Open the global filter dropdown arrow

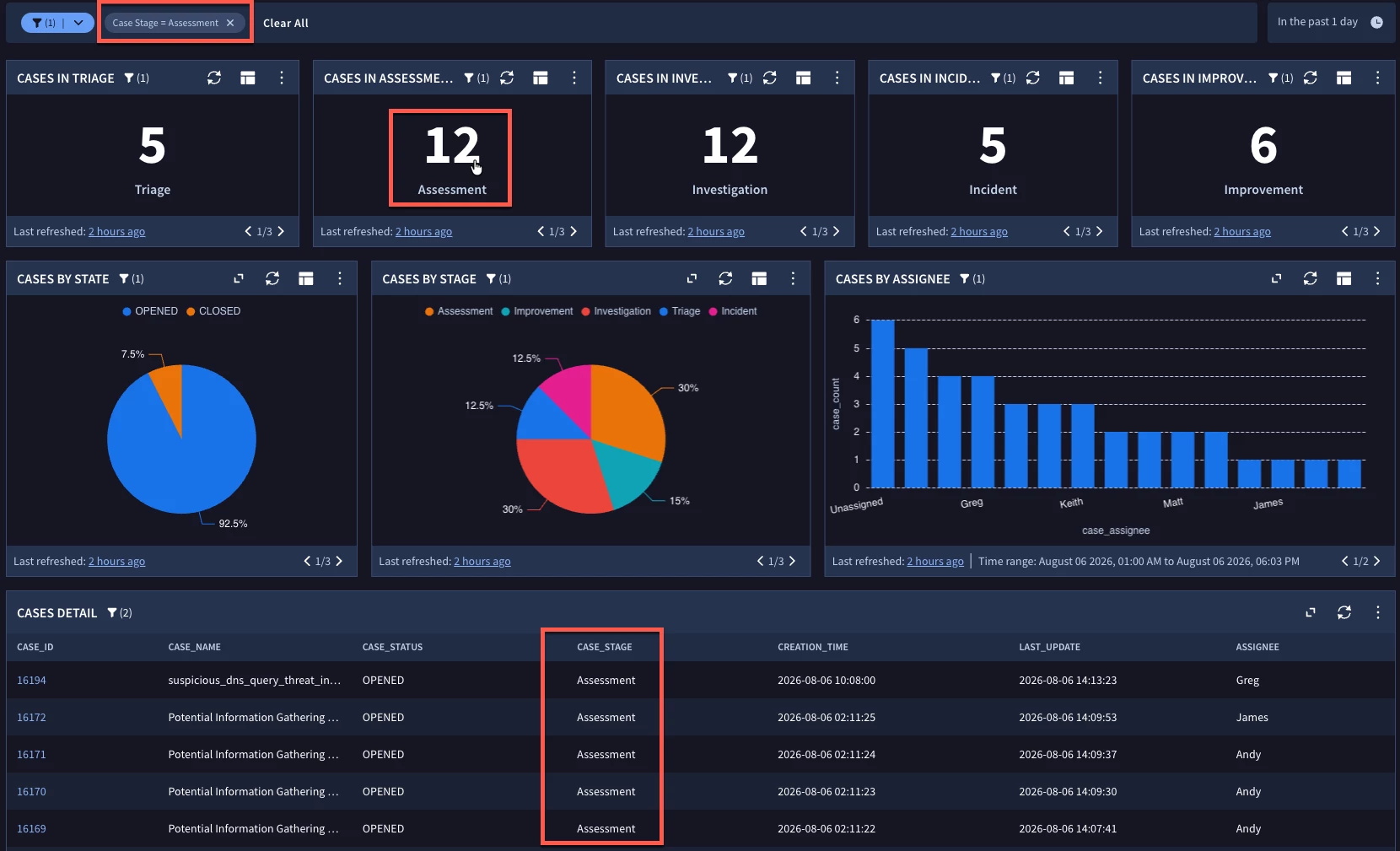pyautogui.click(x=78, y=23)
